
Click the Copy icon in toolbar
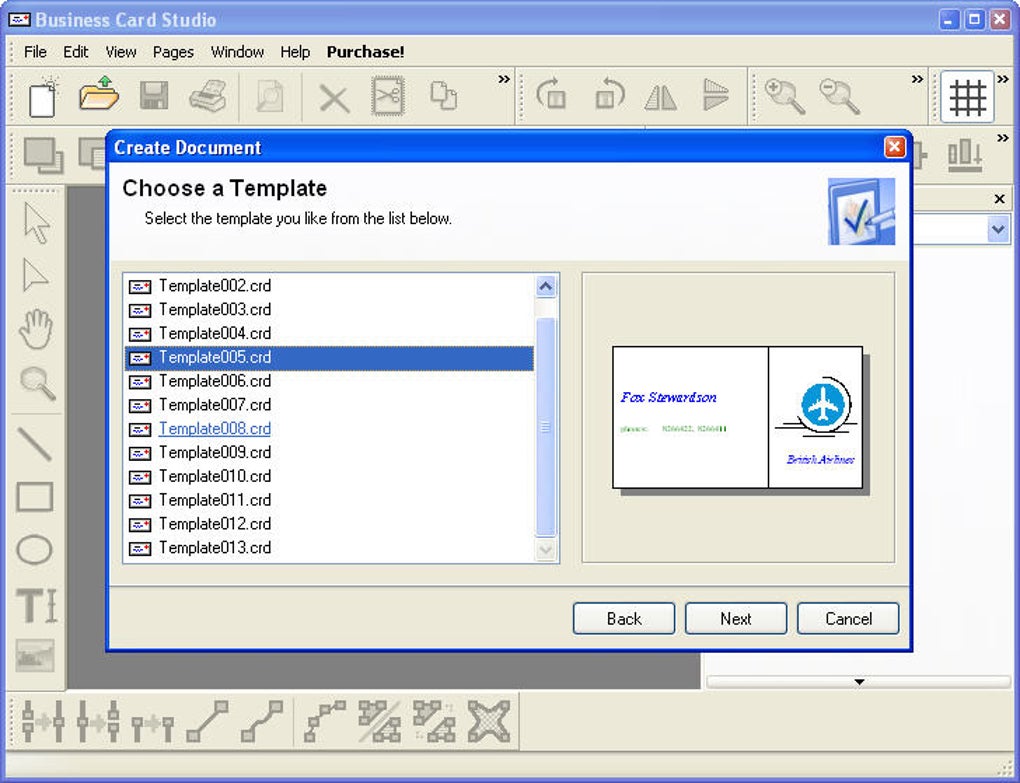click(444, 96)
